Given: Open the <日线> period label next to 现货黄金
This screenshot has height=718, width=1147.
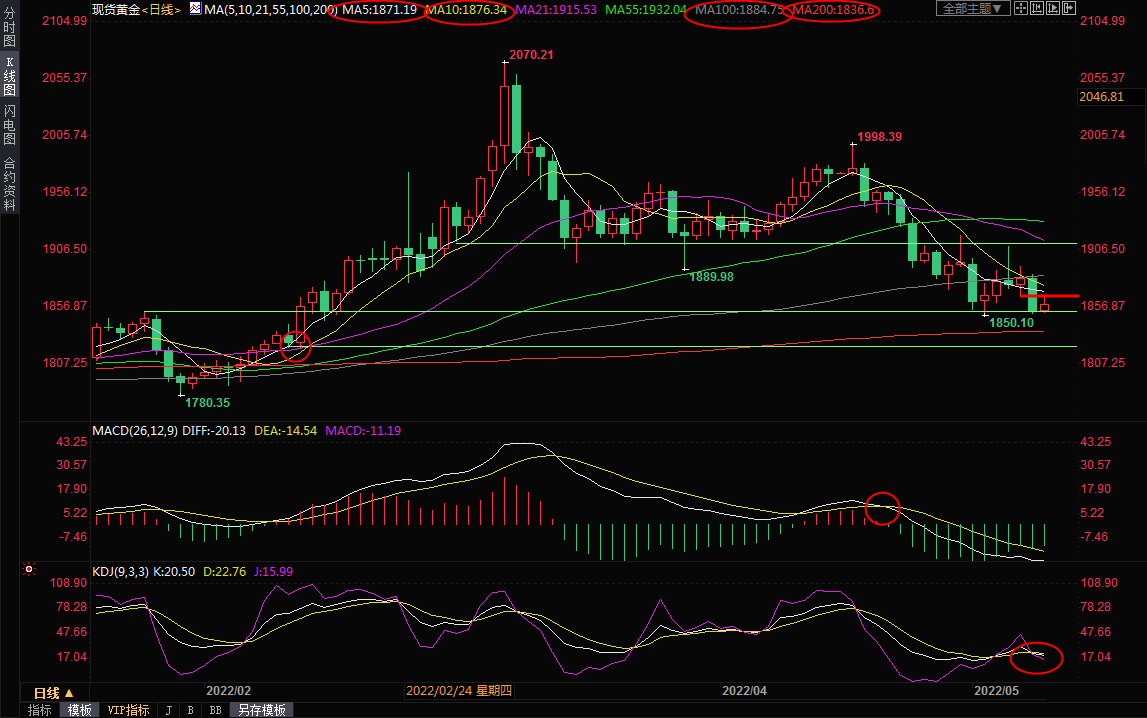Looking at the screenshot, I should pos(162,9).
